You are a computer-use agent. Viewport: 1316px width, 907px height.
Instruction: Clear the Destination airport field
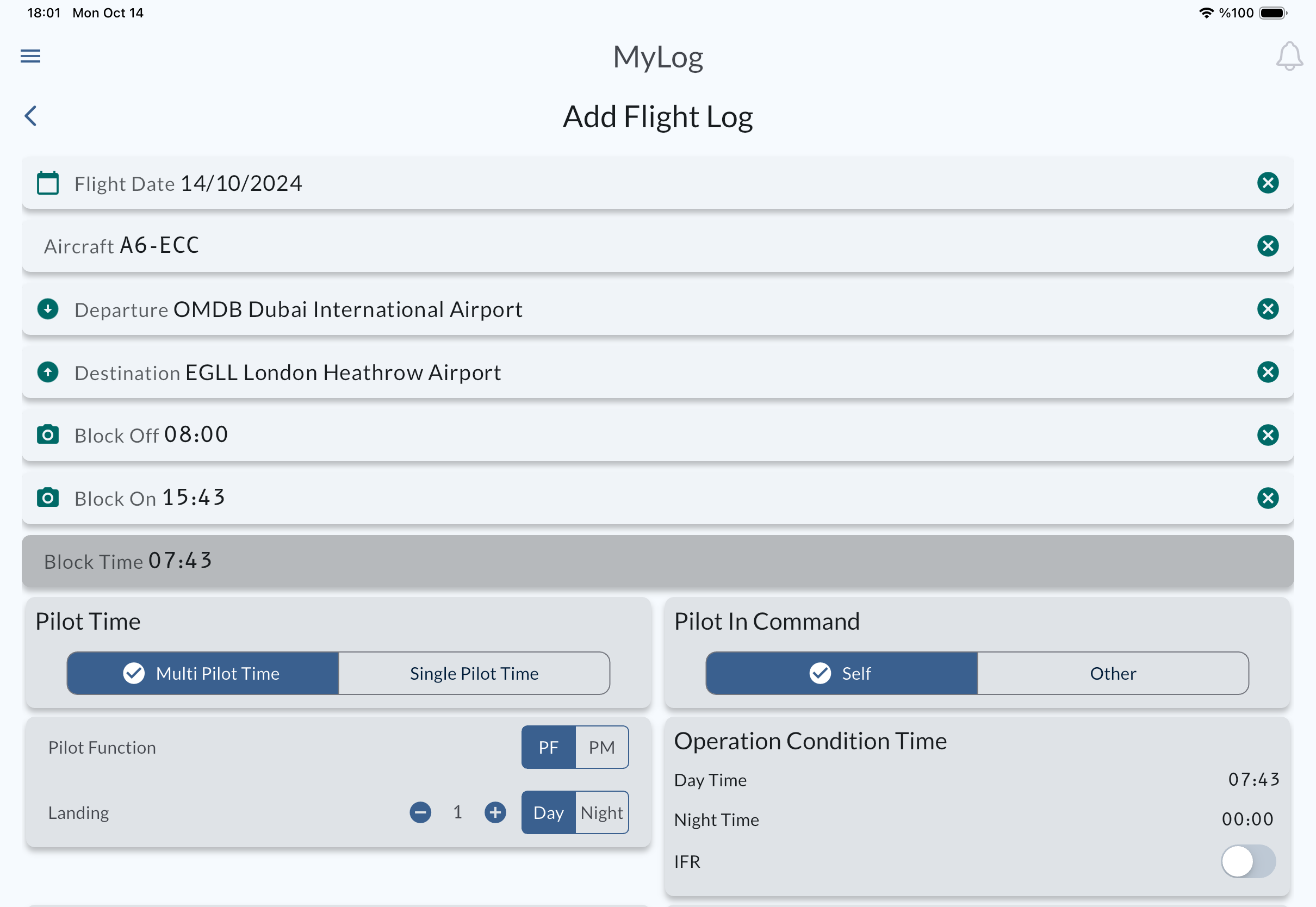1267,372
